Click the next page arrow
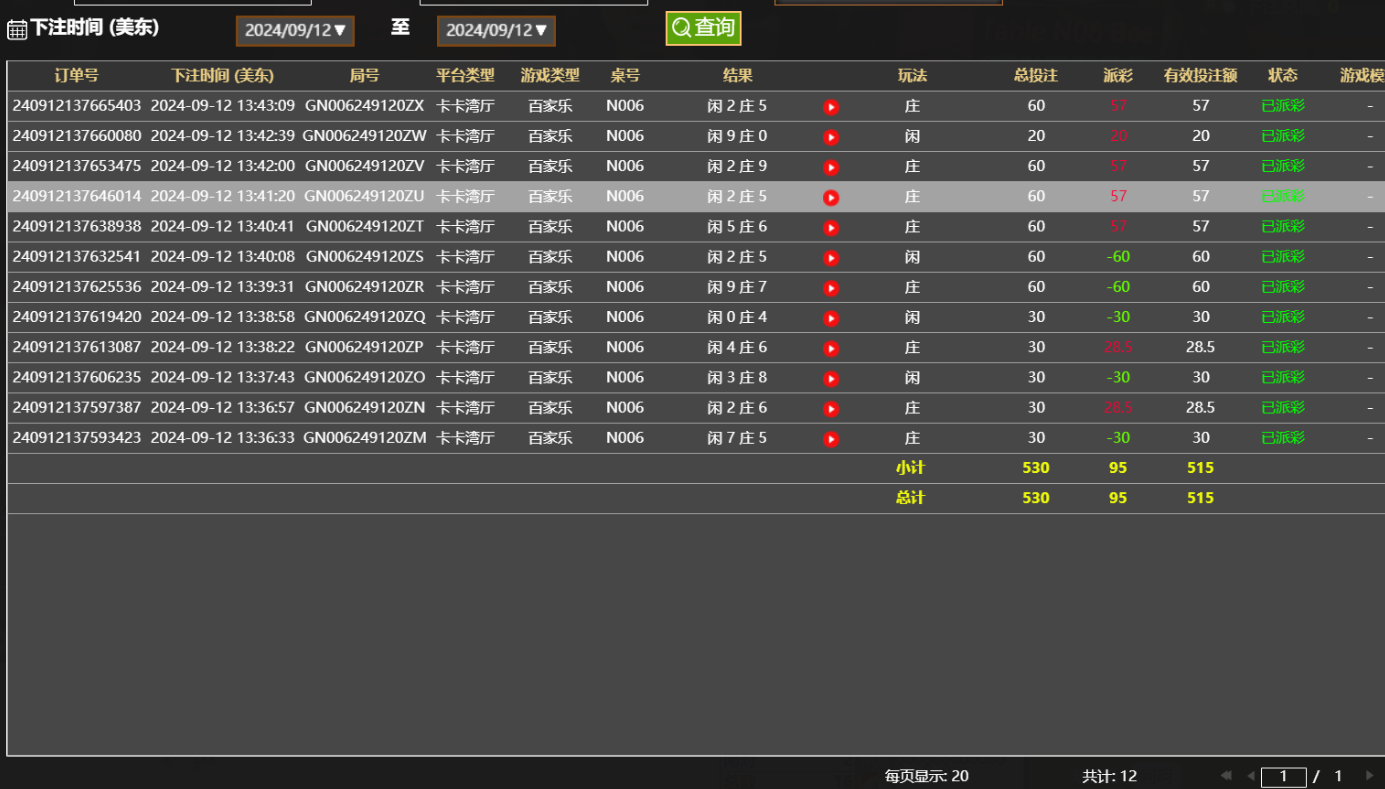1385x789 pixels. tap(1369, 776)
